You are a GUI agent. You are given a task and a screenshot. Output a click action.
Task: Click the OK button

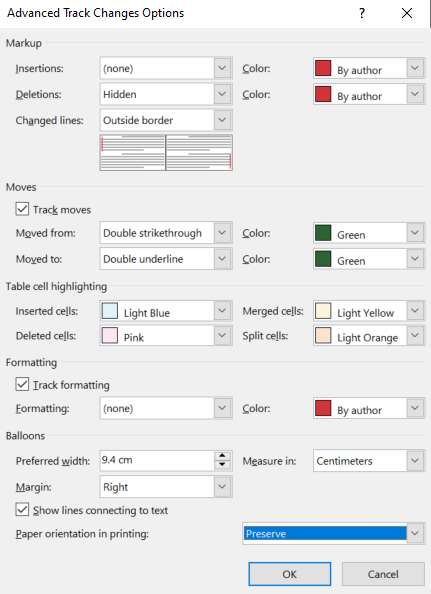click(x=290, y=574)
